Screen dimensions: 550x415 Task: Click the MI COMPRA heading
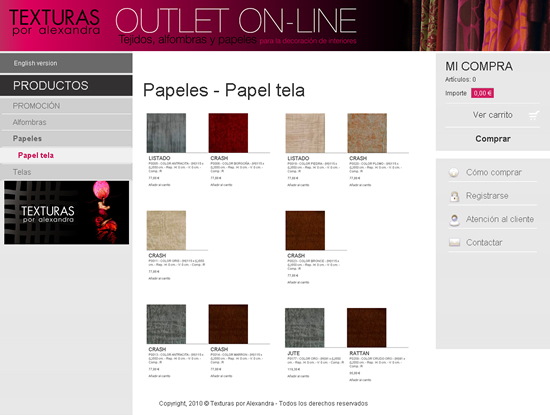479,66
